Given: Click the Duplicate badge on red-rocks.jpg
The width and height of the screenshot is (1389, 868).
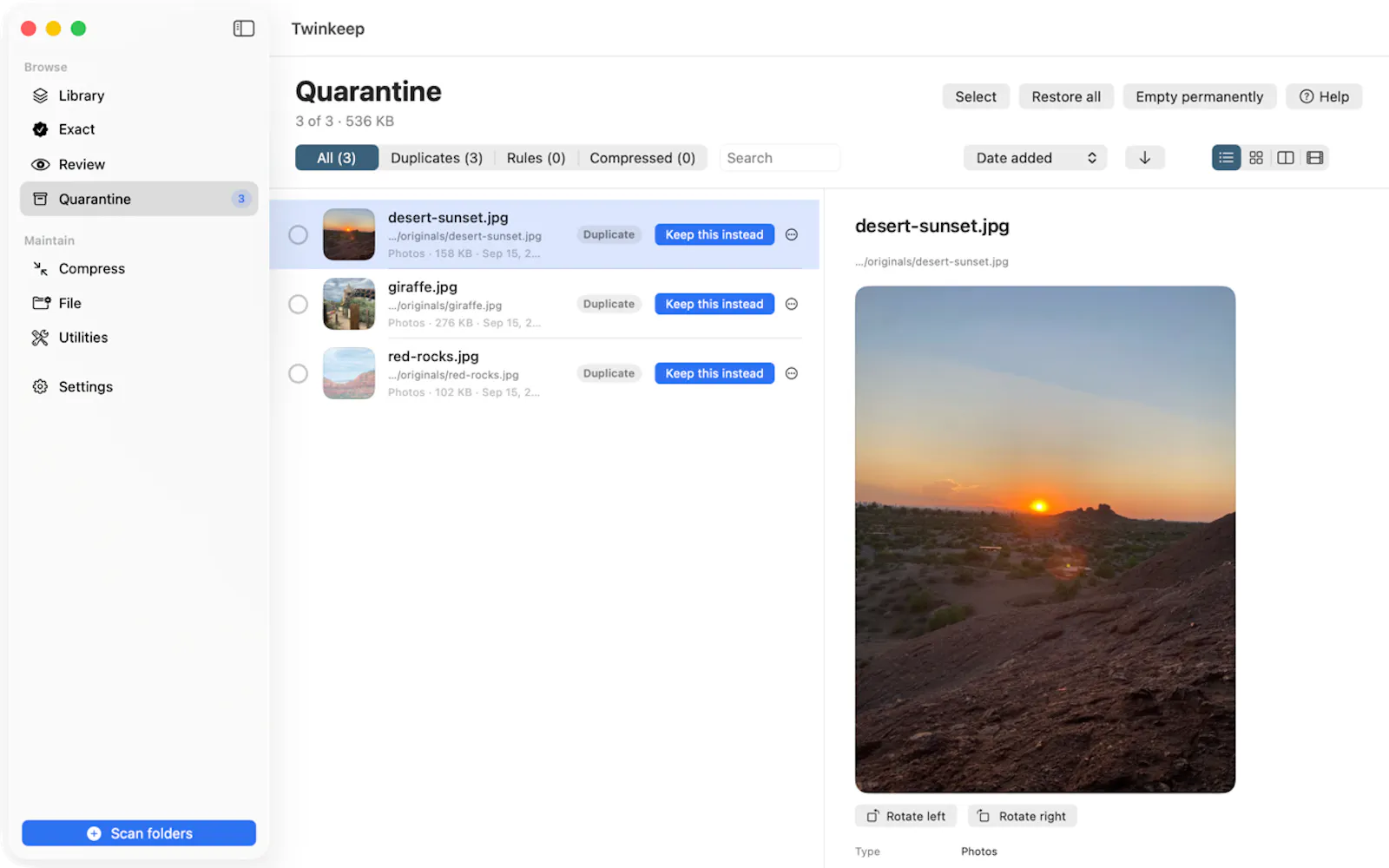Looking at the screenshot, I should coord(609,373).
